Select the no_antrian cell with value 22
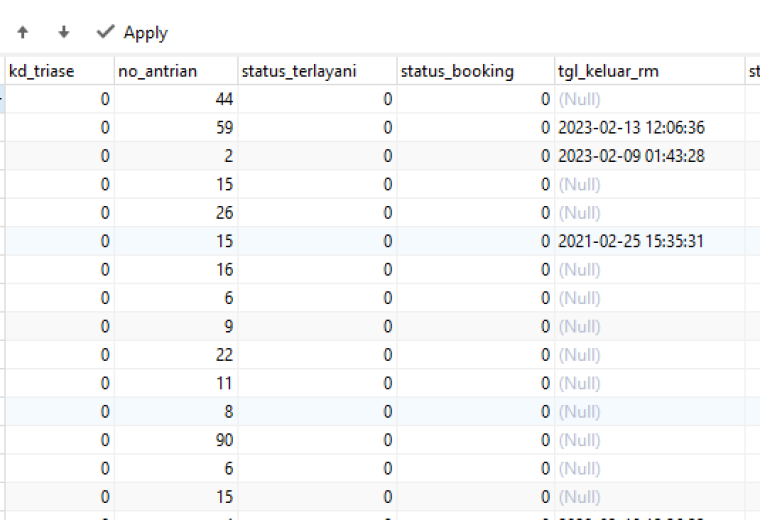760x520 pixels. tap(176, 355)
